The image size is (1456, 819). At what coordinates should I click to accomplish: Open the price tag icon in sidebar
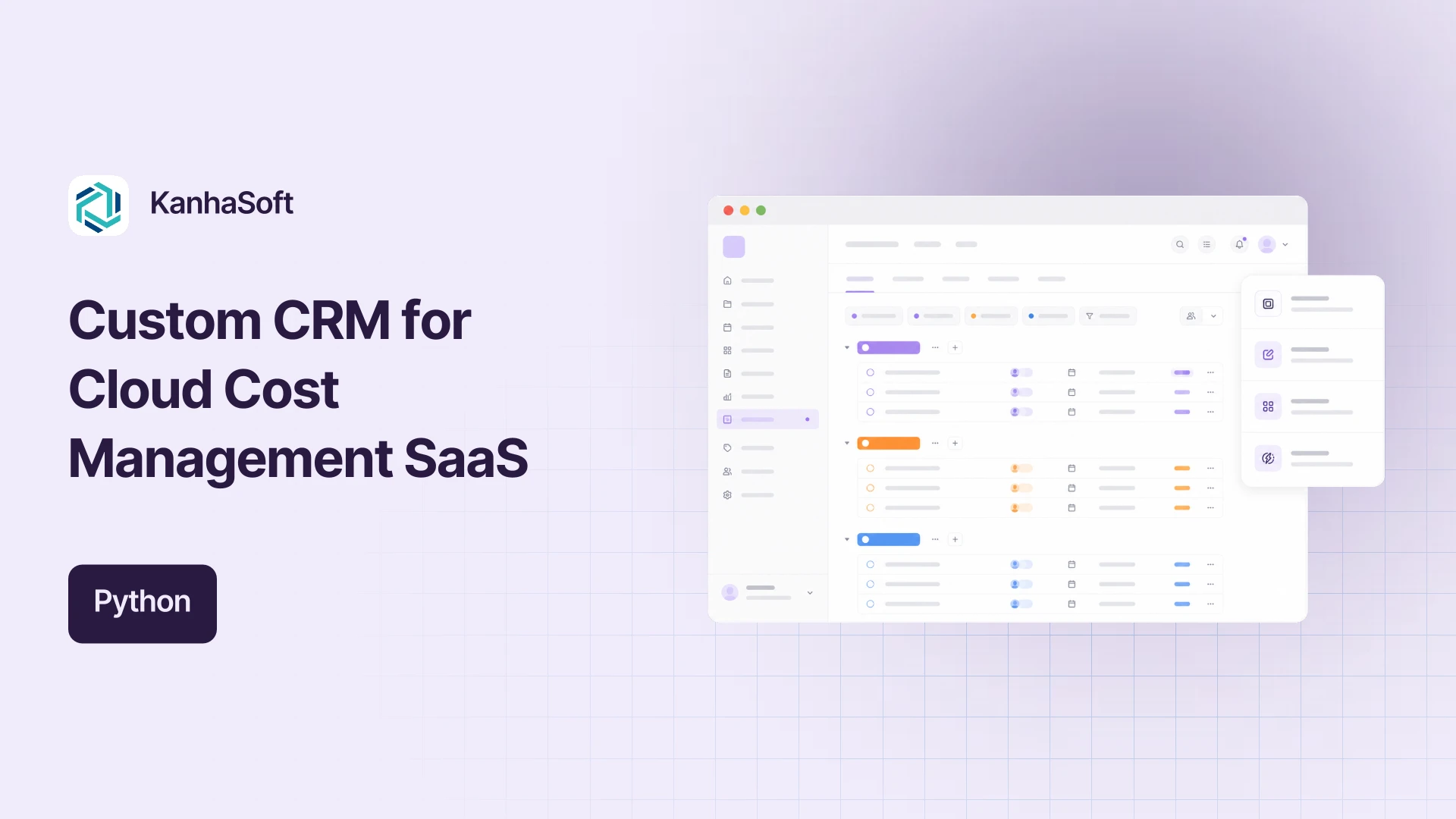[727, 448]
